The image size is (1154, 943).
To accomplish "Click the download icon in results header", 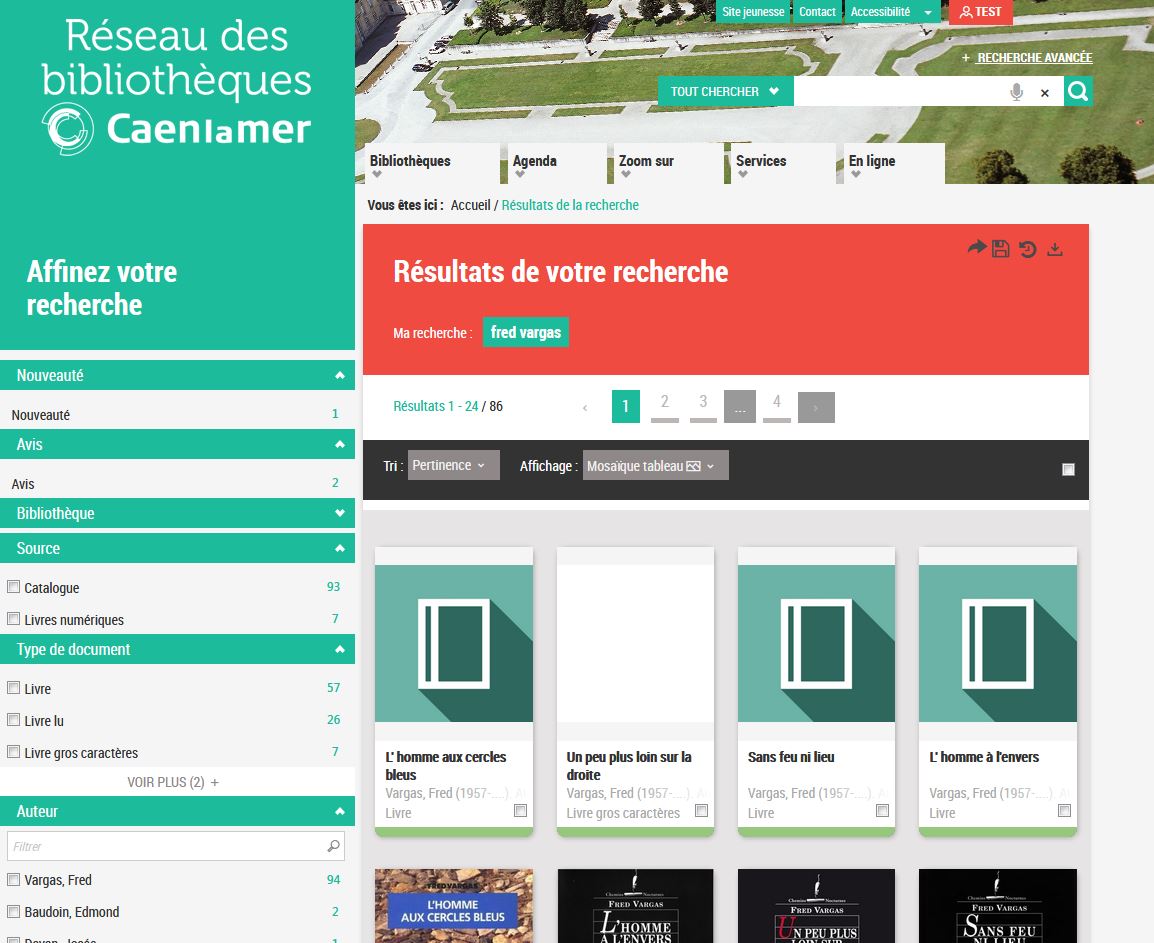I will 1054,249.
